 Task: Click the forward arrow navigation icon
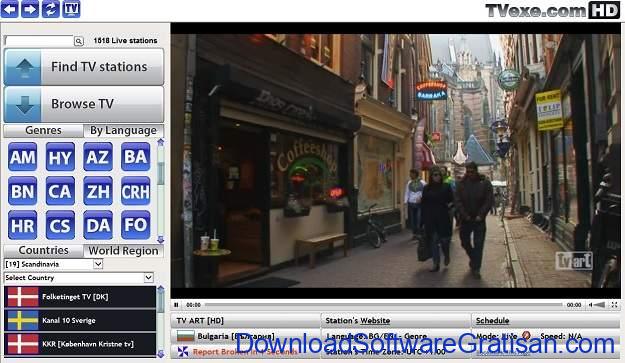pyautogui.click(x=30, y=9)
